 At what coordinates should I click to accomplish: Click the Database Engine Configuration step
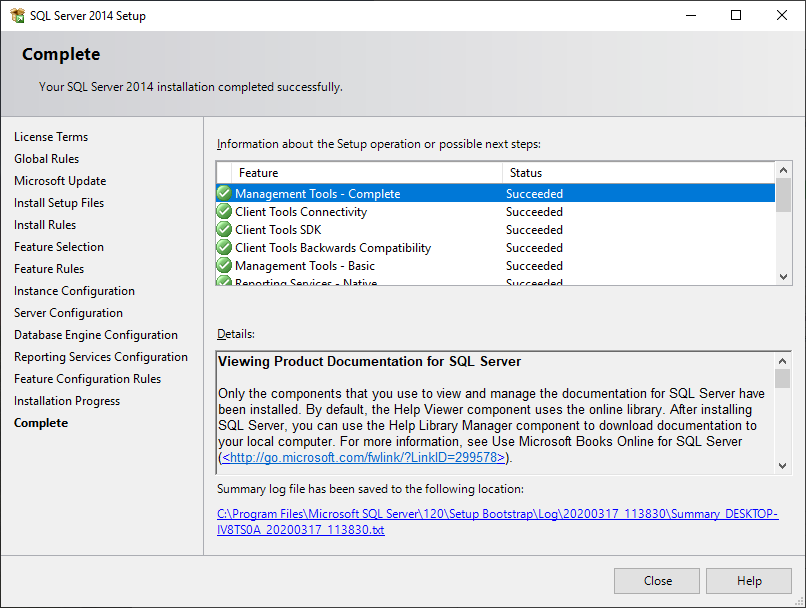click(x=96, y=335)
